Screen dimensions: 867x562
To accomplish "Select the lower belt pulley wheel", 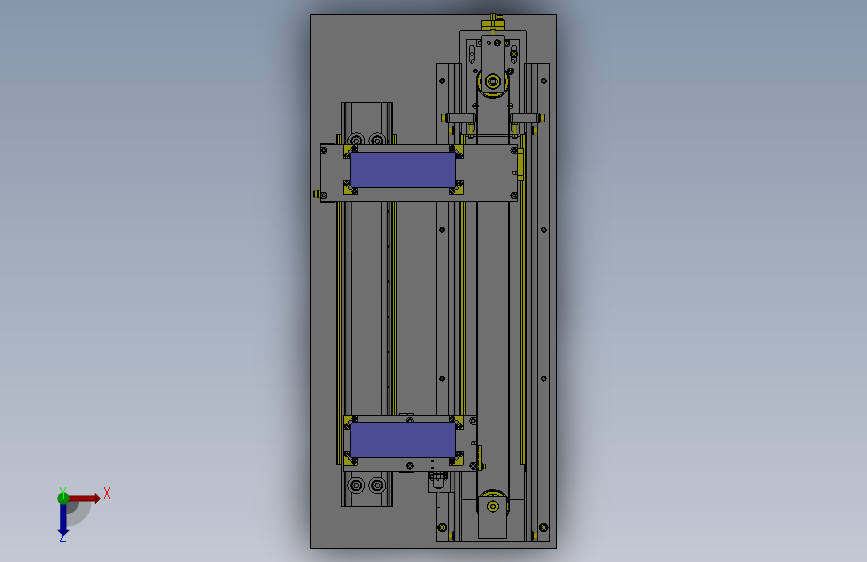I will click(x=493, y=506).
